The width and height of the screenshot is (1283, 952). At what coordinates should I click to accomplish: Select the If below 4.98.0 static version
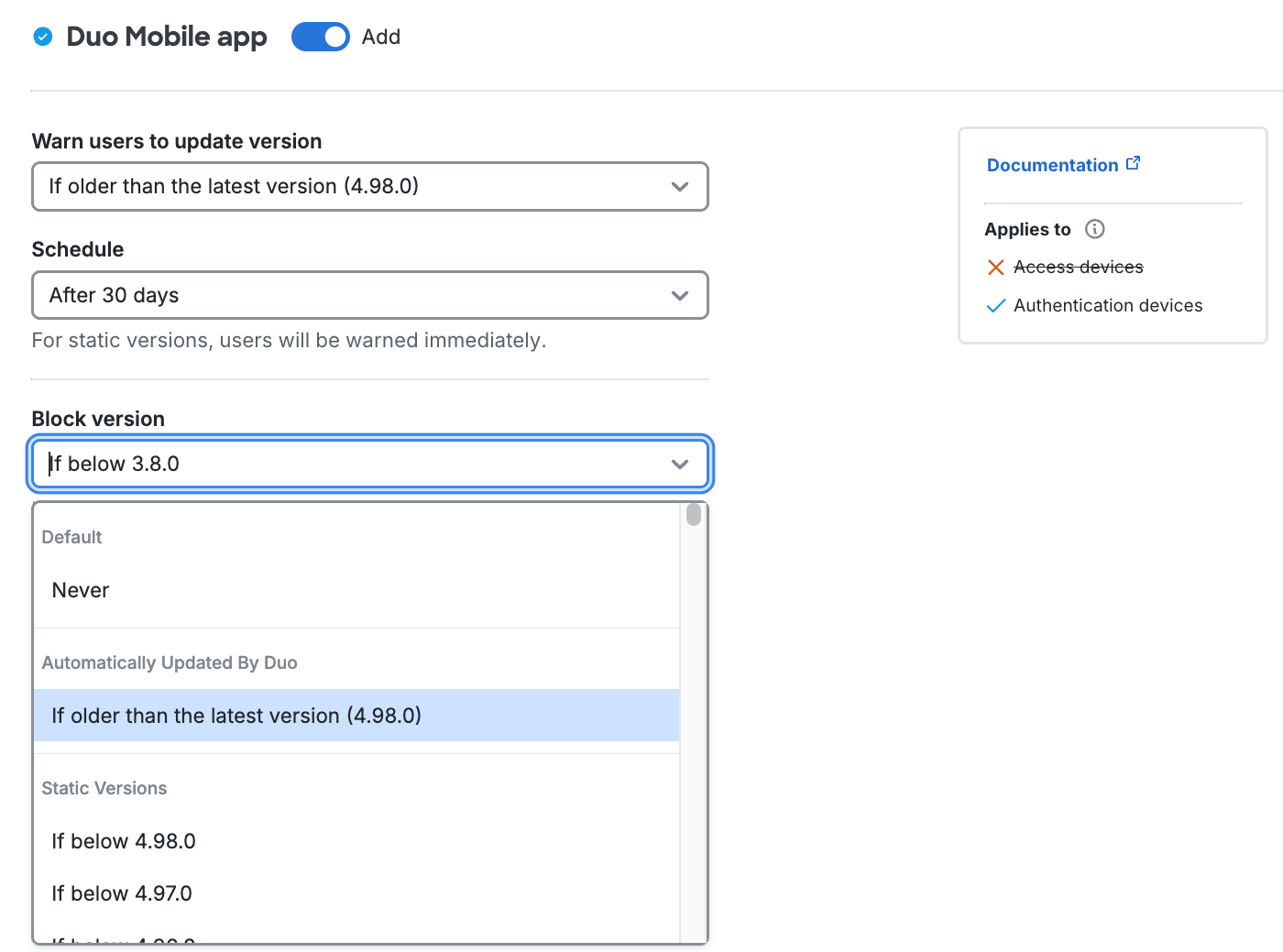(x=124, y=841)
